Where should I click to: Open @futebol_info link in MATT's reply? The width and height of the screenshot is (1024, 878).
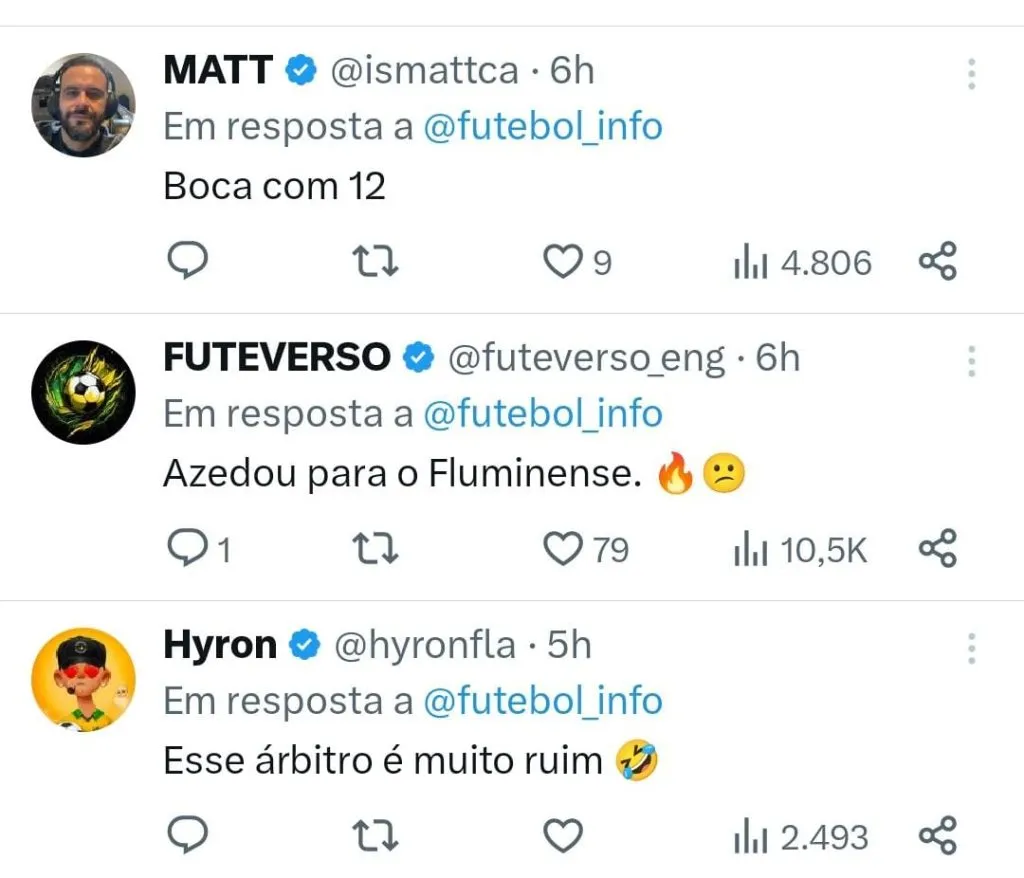point(543,127)
